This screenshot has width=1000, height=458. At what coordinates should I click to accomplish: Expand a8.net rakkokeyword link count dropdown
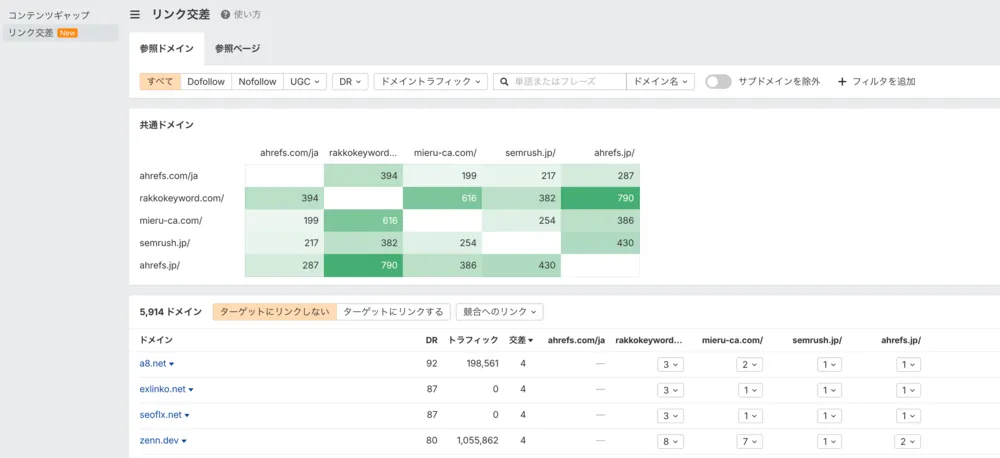[x=671, y=364]
